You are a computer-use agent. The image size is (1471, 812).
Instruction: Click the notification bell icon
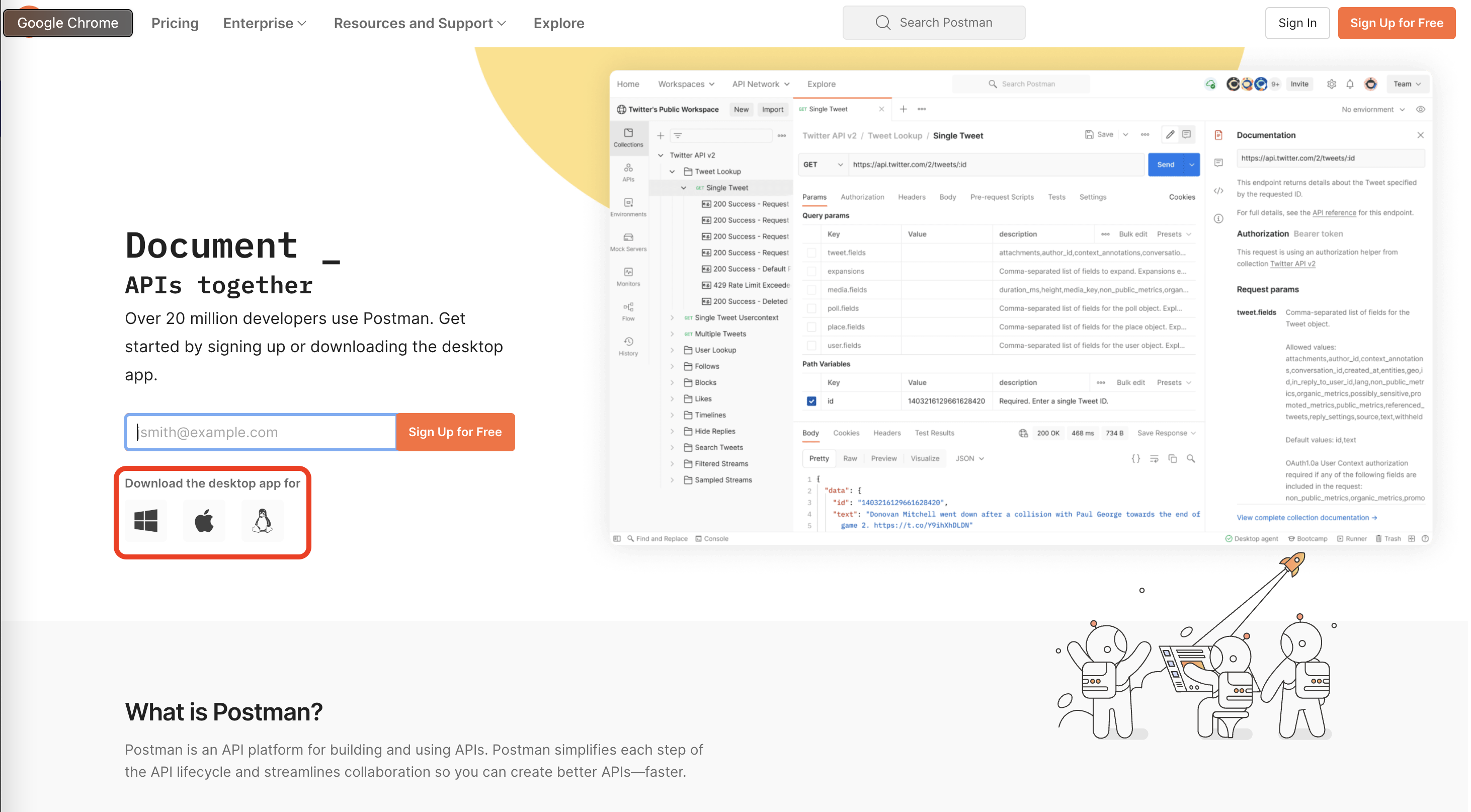(x=1350, y=84)
